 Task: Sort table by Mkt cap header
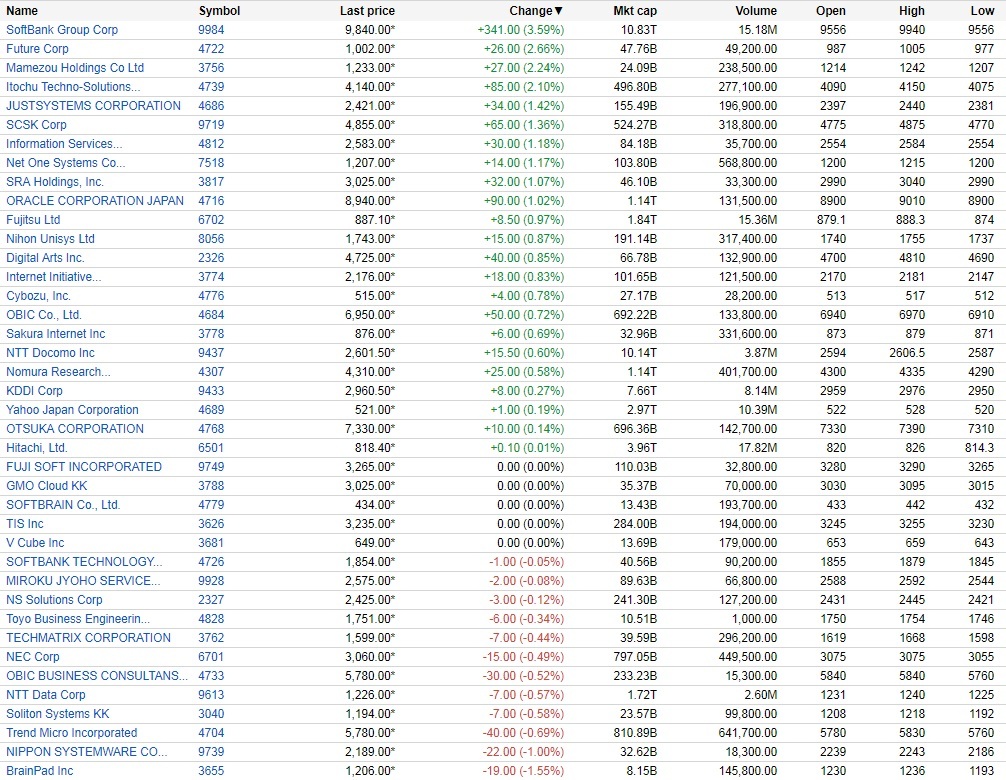pyautogui.click(x=635, y=11)
